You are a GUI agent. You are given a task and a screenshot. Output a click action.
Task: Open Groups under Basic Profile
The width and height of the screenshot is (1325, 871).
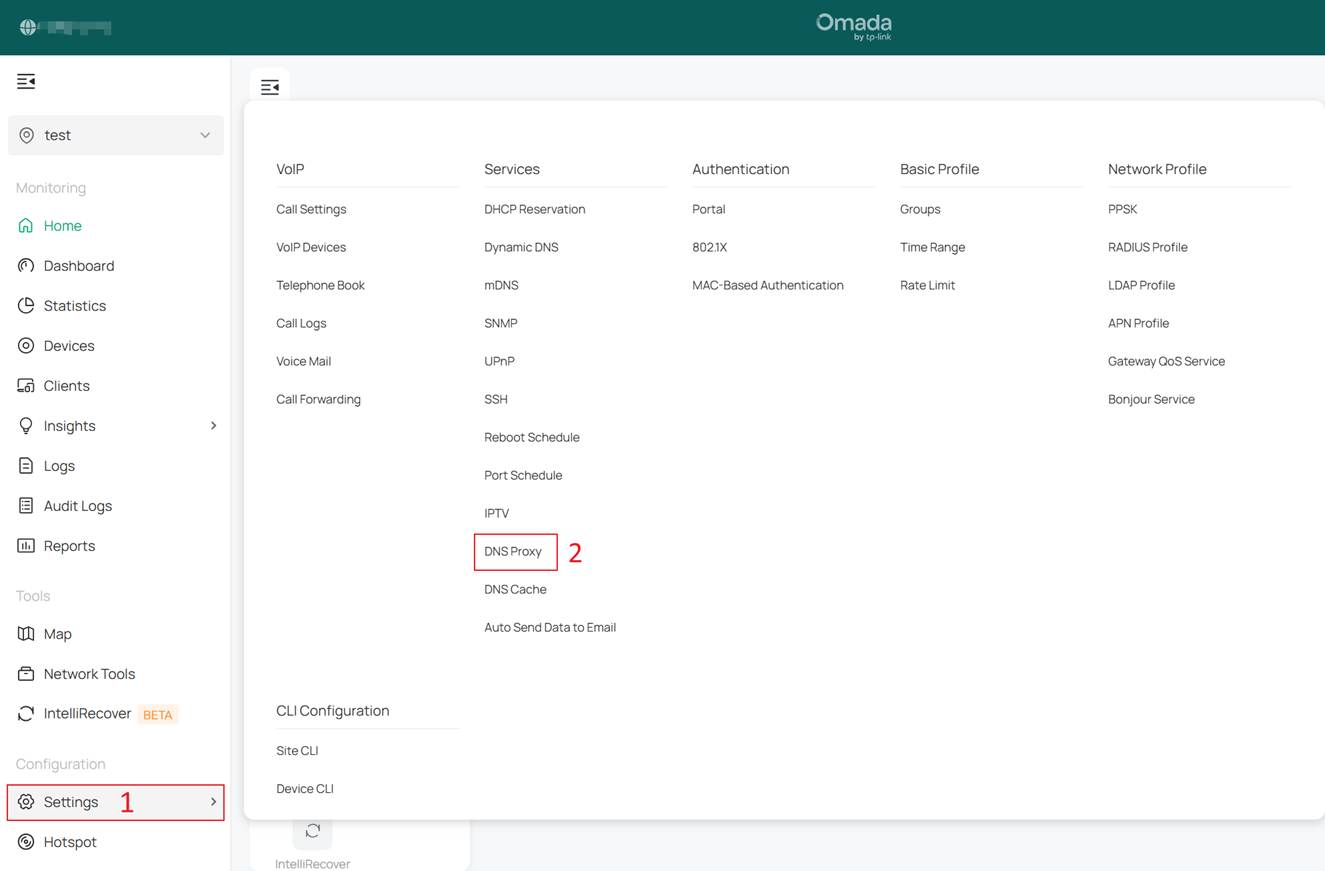920,209
